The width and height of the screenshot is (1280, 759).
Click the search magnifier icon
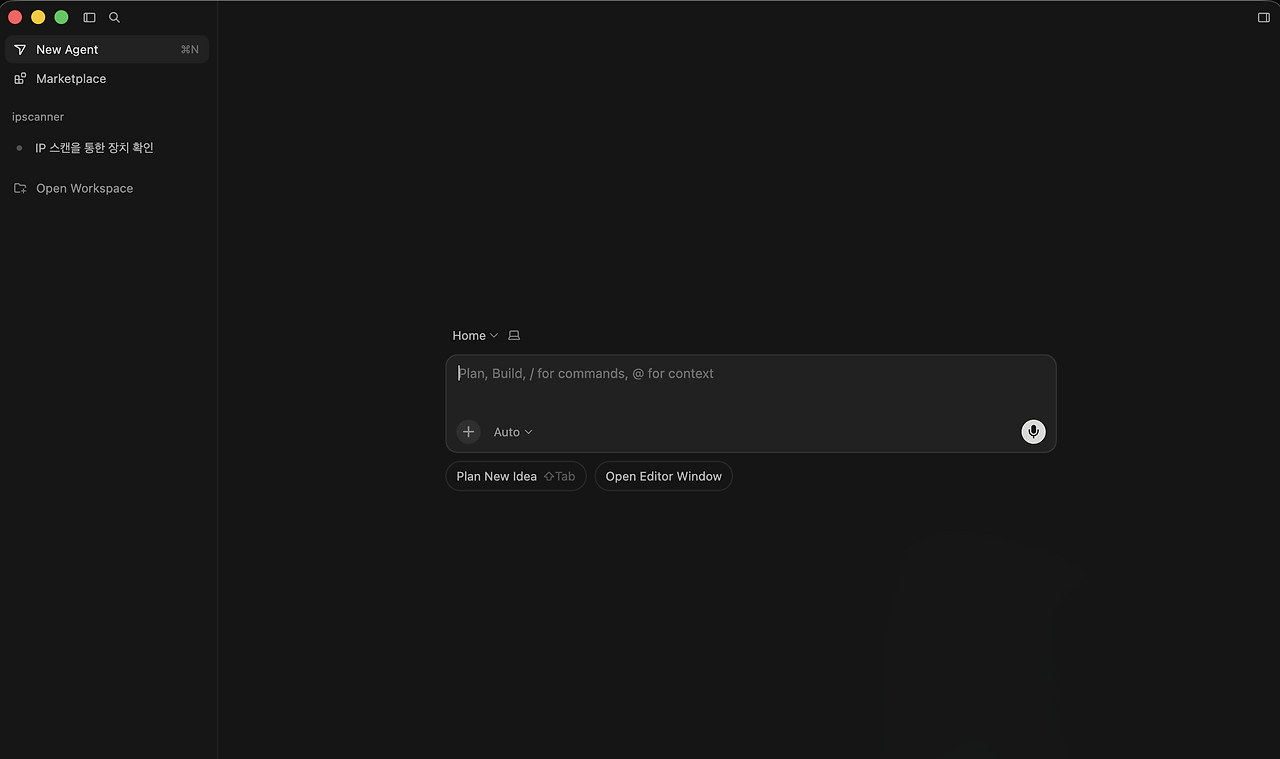click(114, 17)
